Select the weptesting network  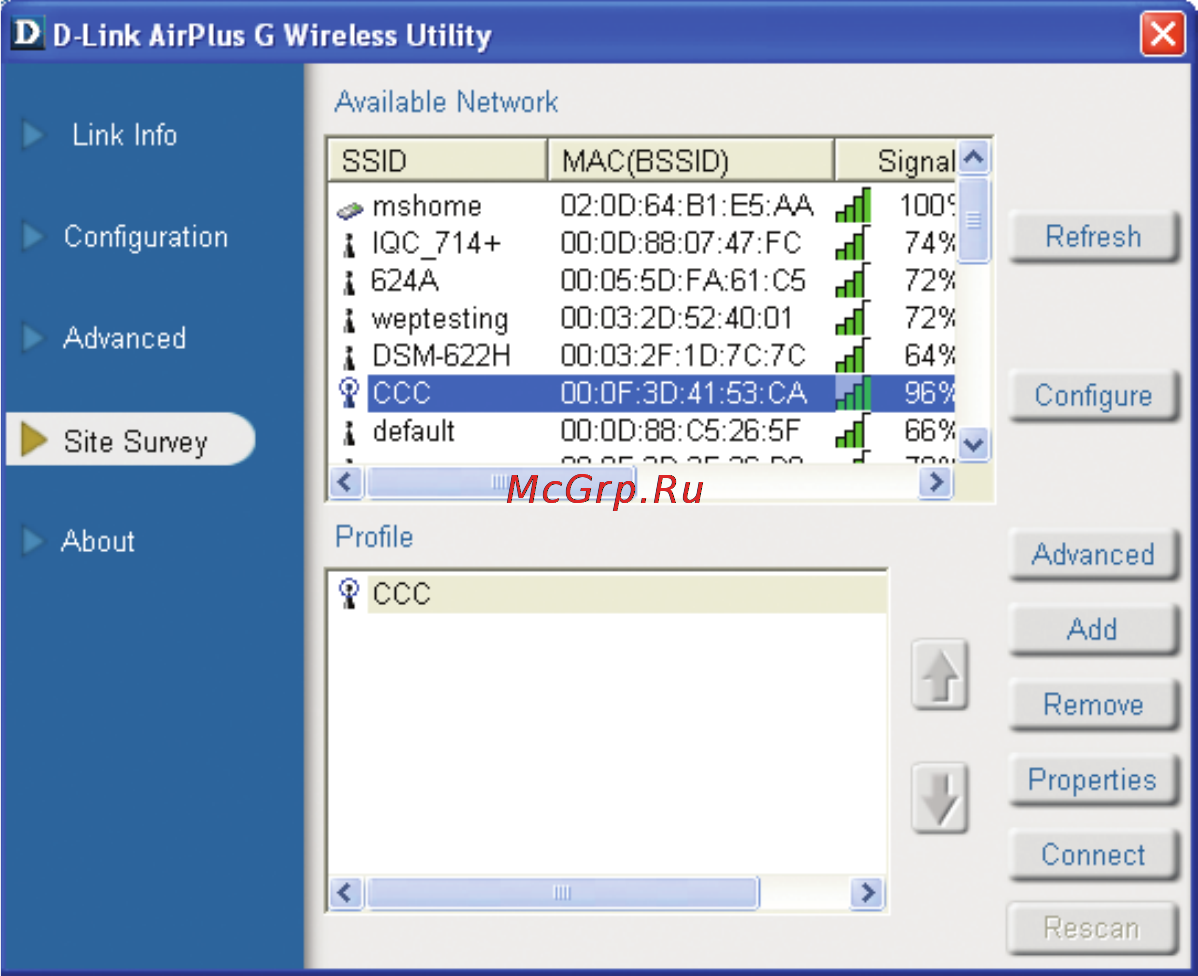coord(642,318)
